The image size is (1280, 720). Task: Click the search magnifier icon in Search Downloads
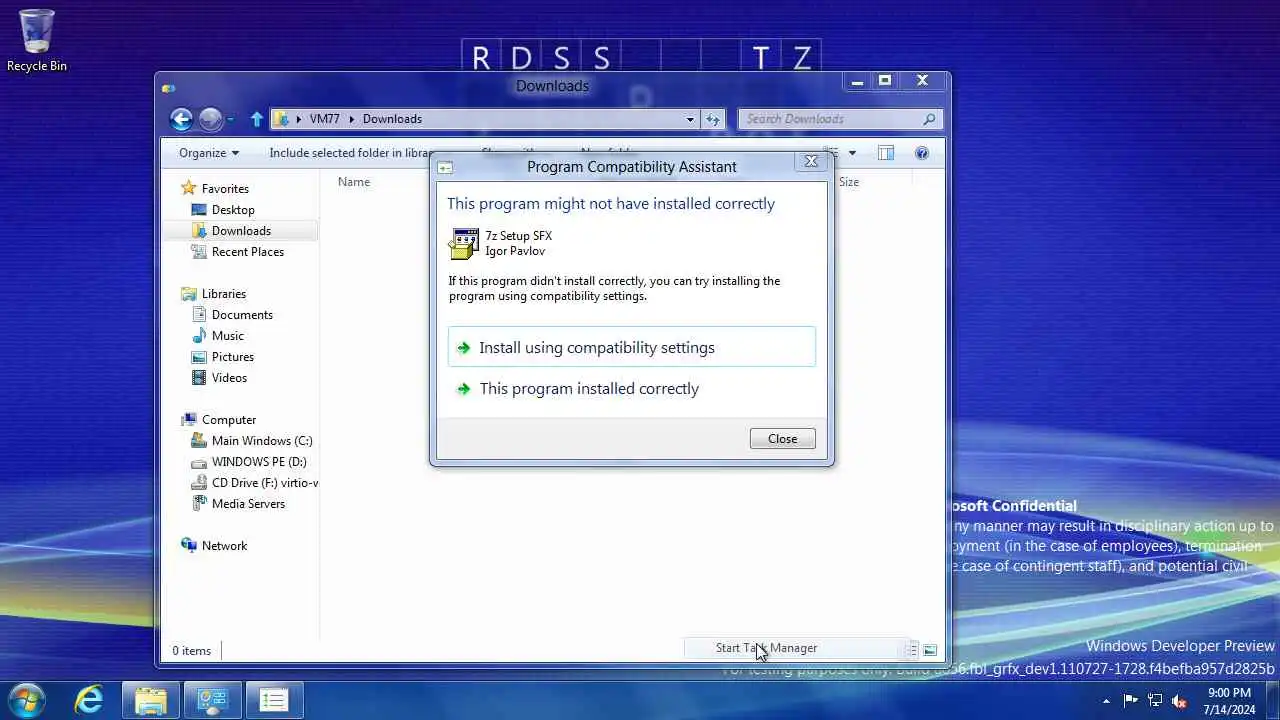click(929, 119)
